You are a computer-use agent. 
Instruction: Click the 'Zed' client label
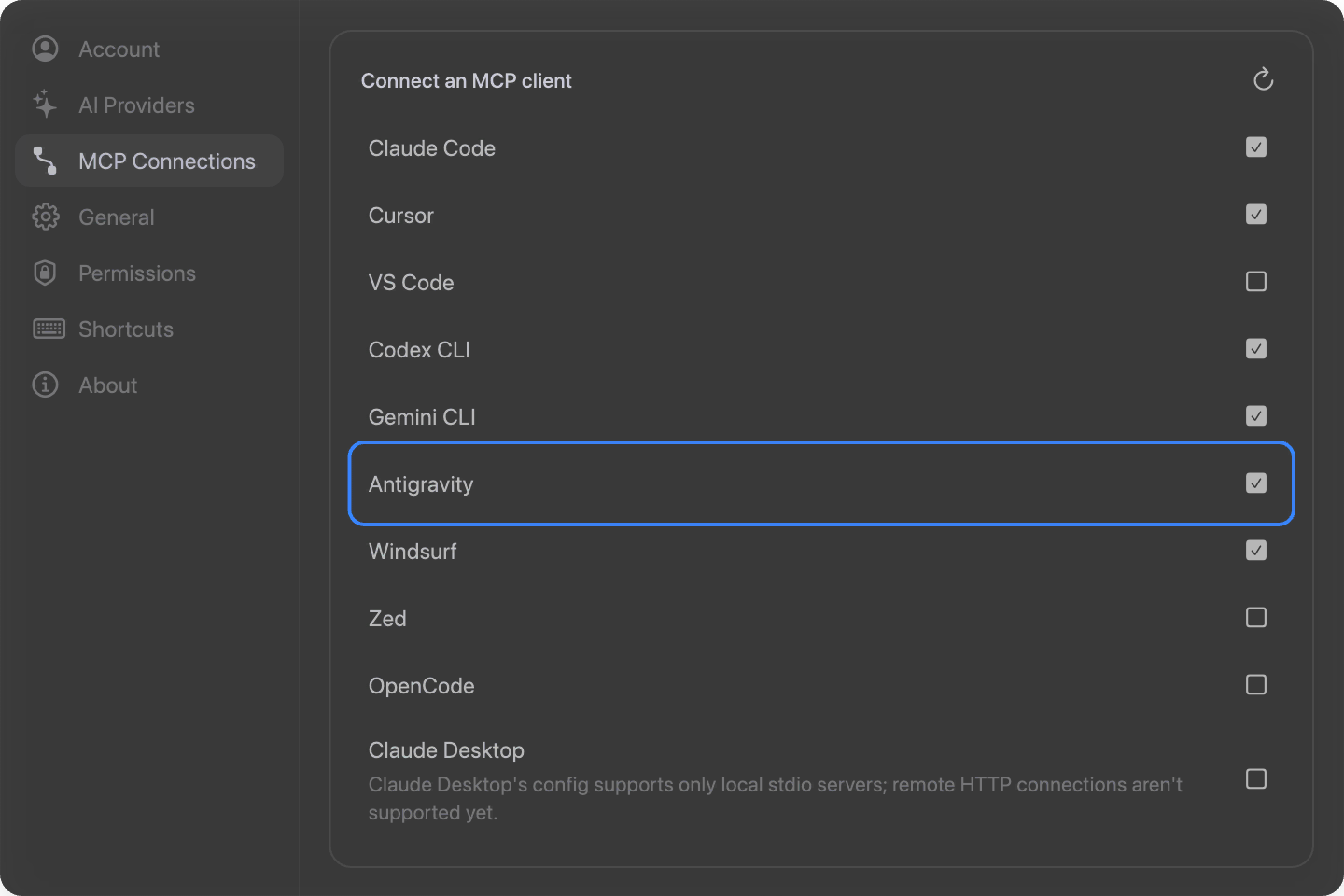(387, 619)
